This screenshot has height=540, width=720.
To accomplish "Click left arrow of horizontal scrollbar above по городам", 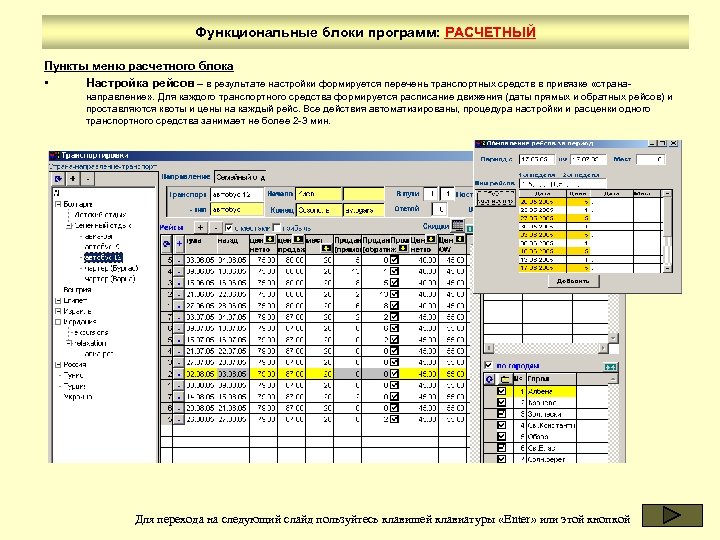I will (x=489, y=348).
